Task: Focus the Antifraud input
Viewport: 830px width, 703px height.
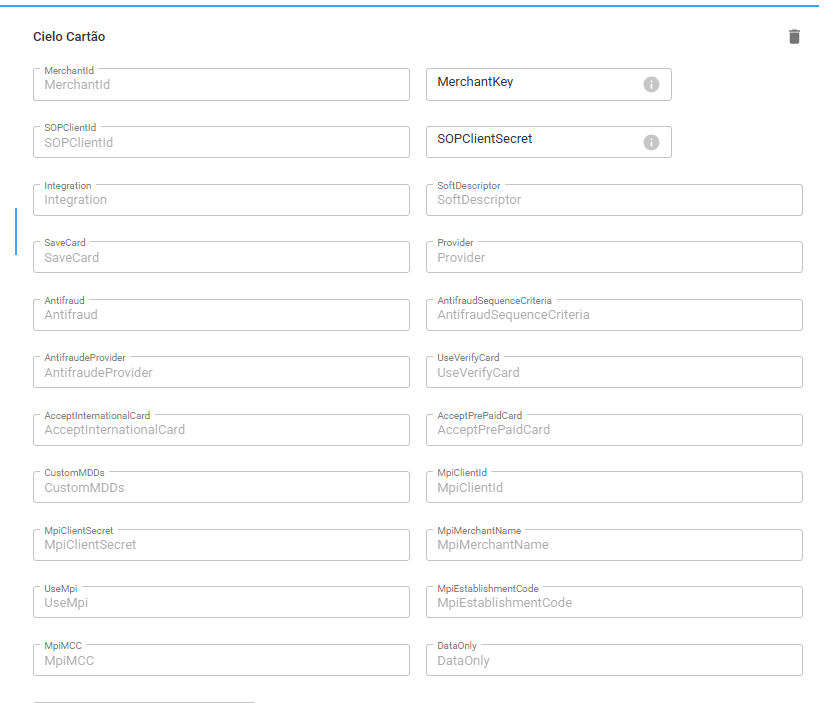Action: coord(221,315)
